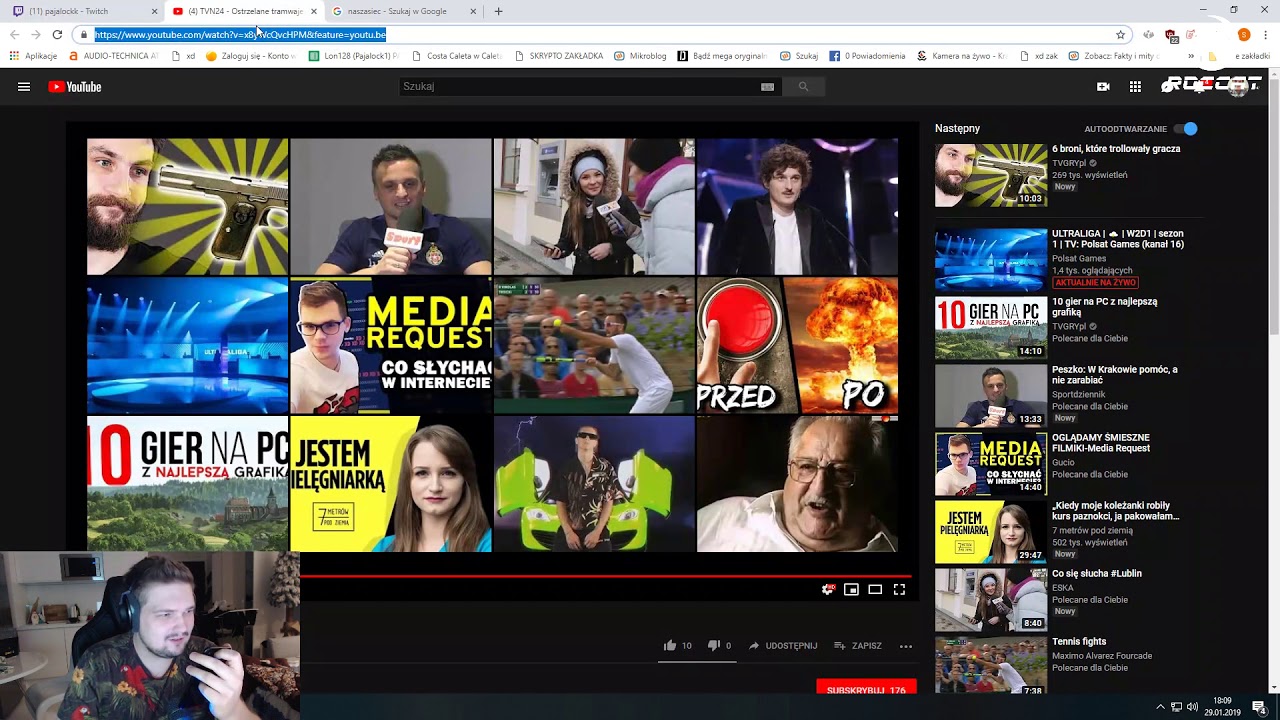Click the ZAPISZ save button
1280x720 pixels.
[858, 646]
